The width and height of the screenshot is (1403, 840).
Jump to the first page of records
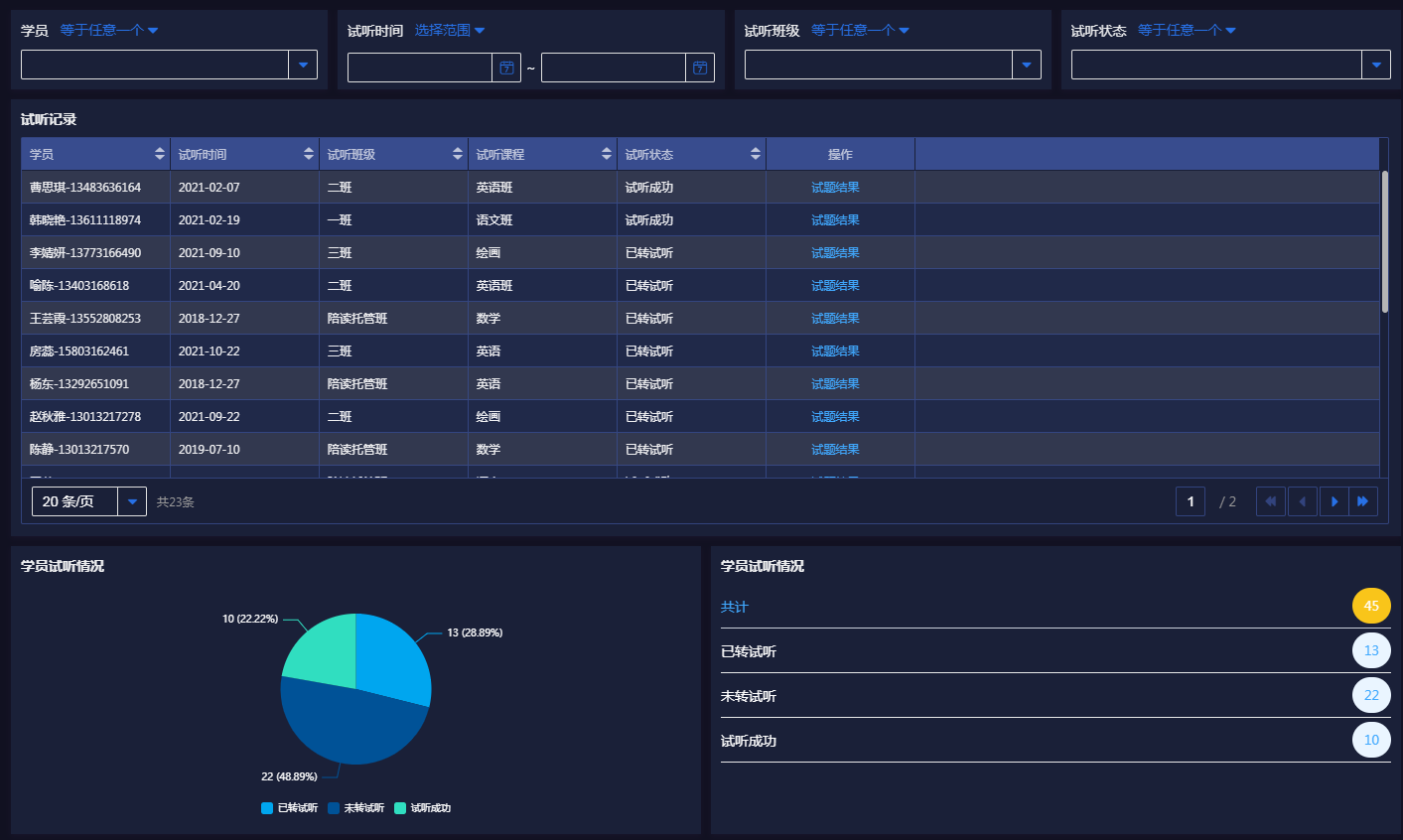[x=1270, y=501]
